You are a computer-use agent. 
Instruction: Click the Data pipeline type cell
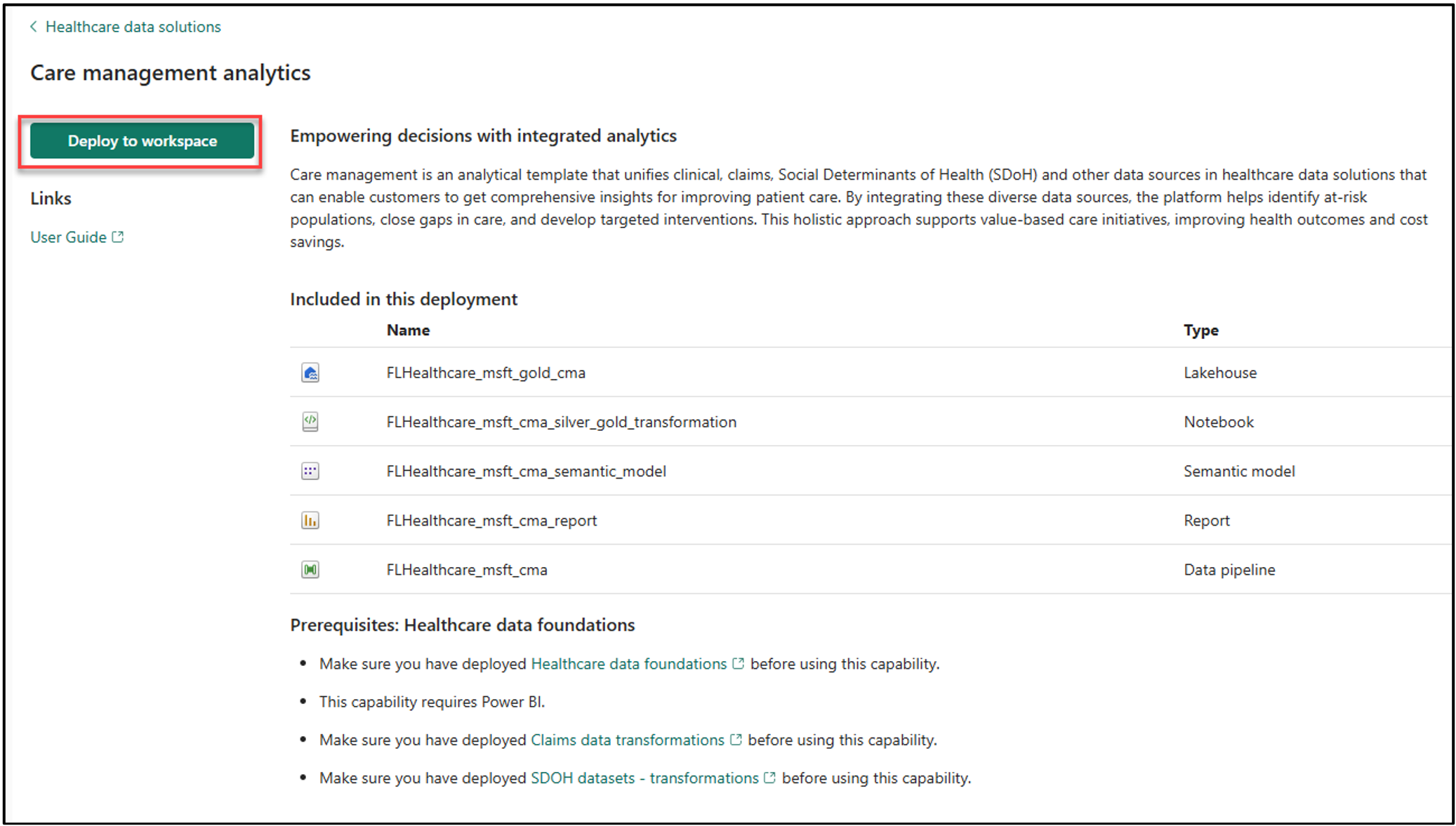click(1229, 569)
